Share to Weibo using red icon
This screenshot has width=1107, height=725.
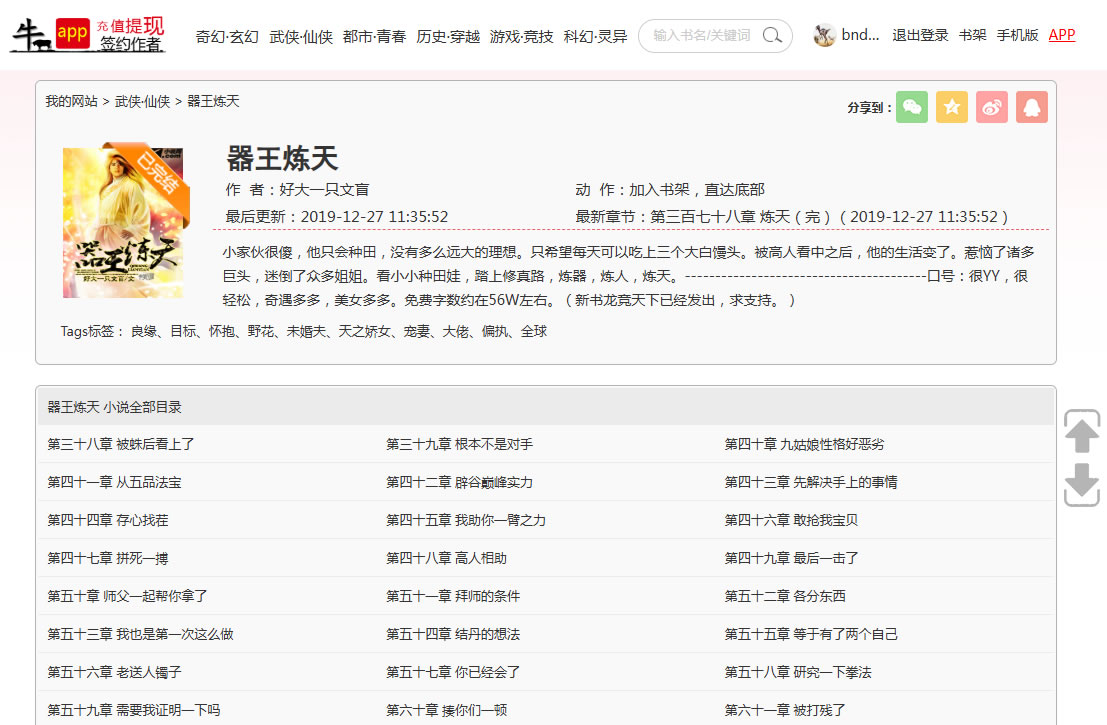click(992, 107)
